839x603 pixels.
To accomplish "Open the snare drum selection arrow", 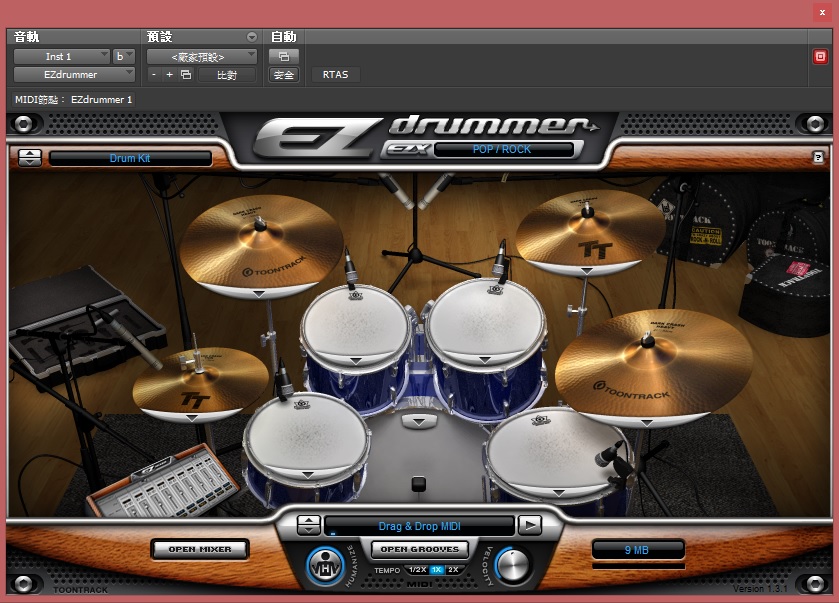I will [x=308, y=475].
